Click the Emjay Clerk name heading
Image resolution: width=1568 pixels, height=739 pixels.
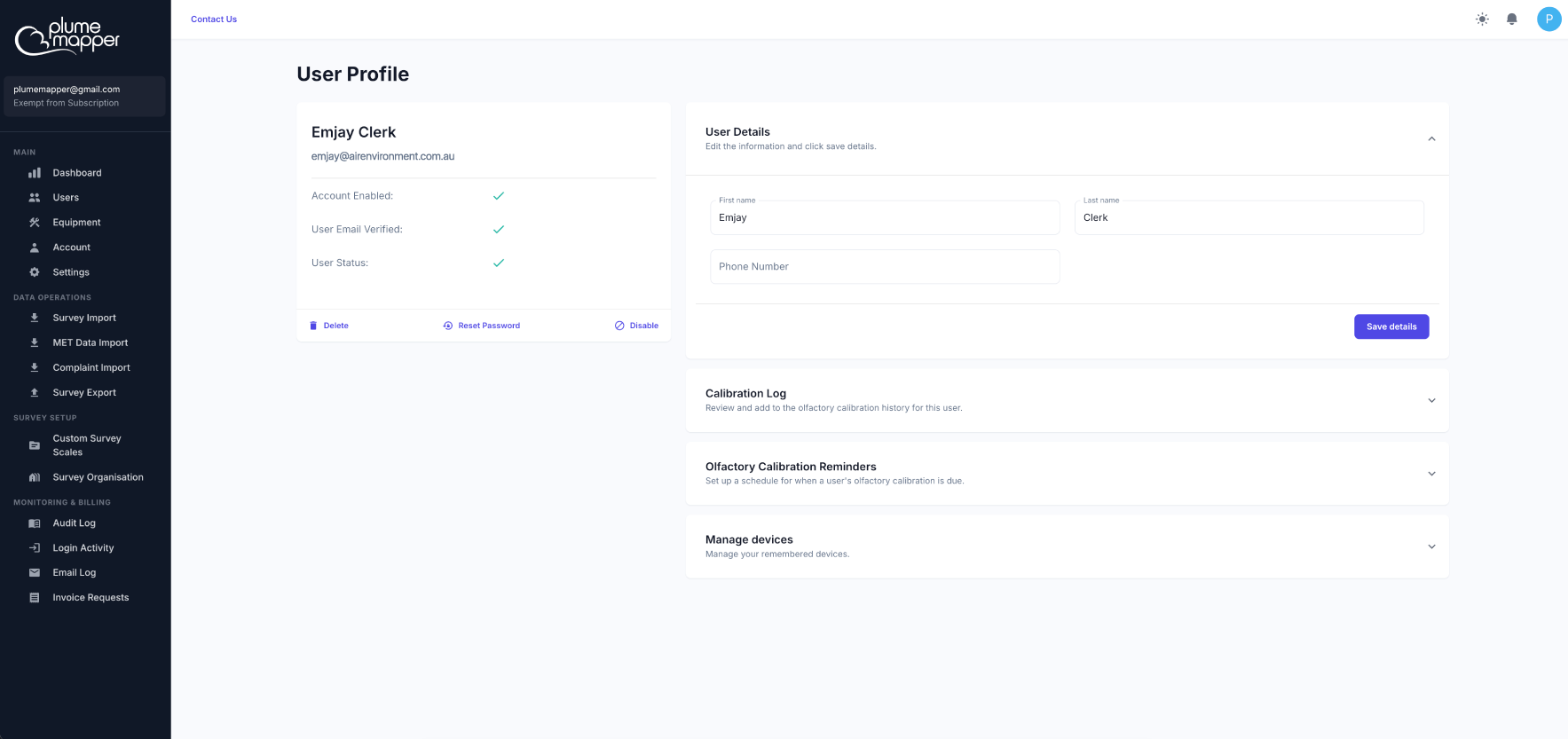tap(353, 132)
